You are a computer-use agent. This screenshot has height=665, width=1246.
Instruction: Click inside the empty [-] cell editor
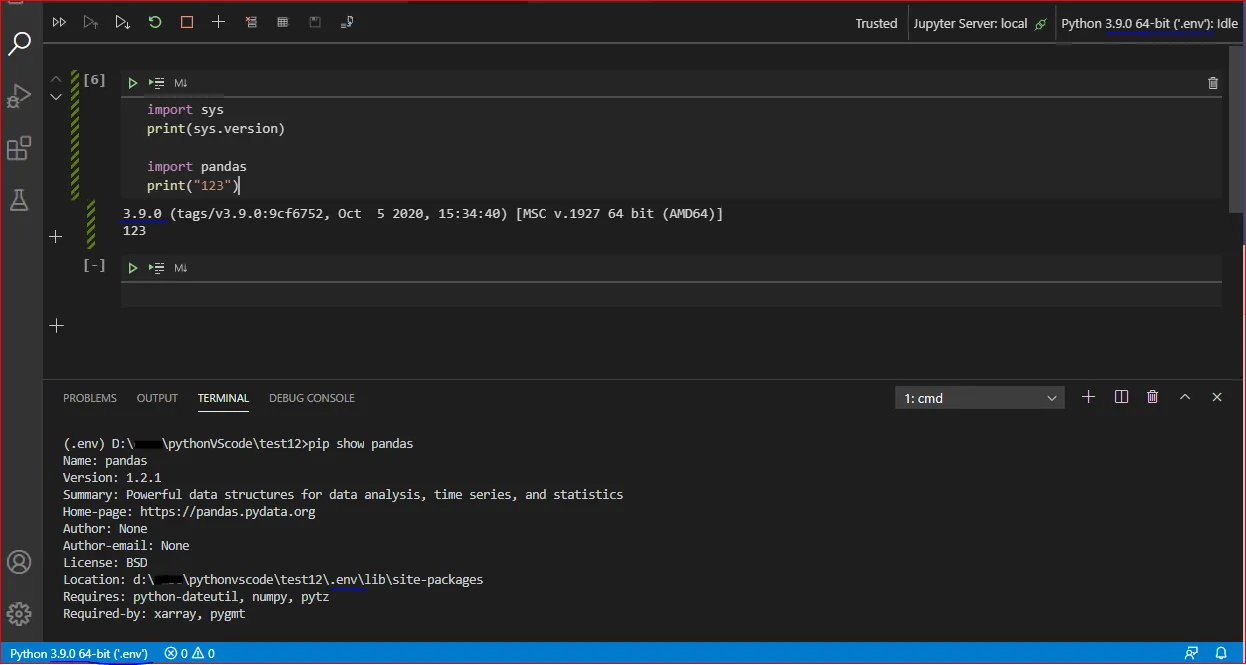coord(671,294)
